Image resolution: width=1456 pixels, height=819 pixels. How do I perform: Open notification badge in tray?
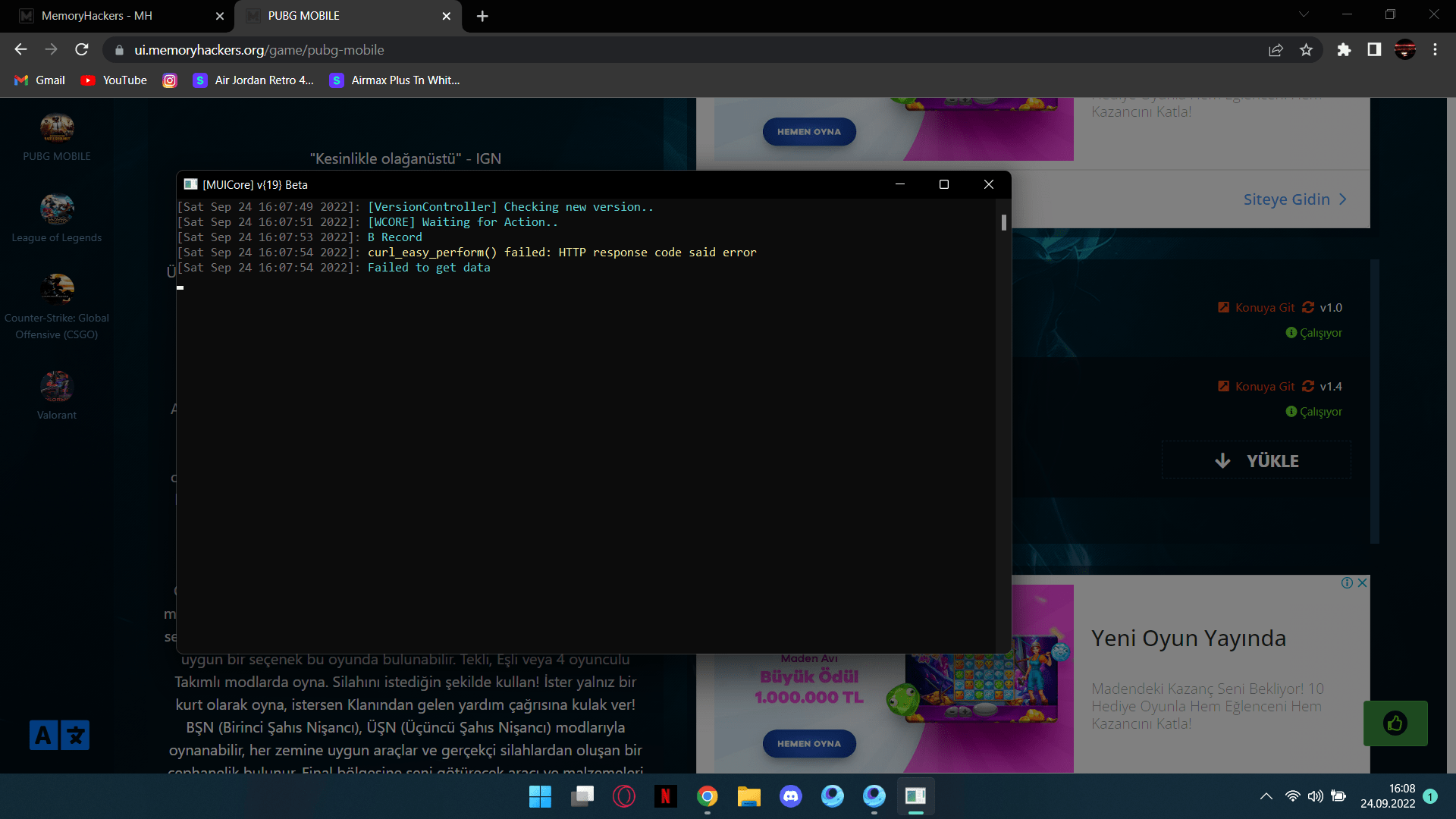pos(1430,796)
